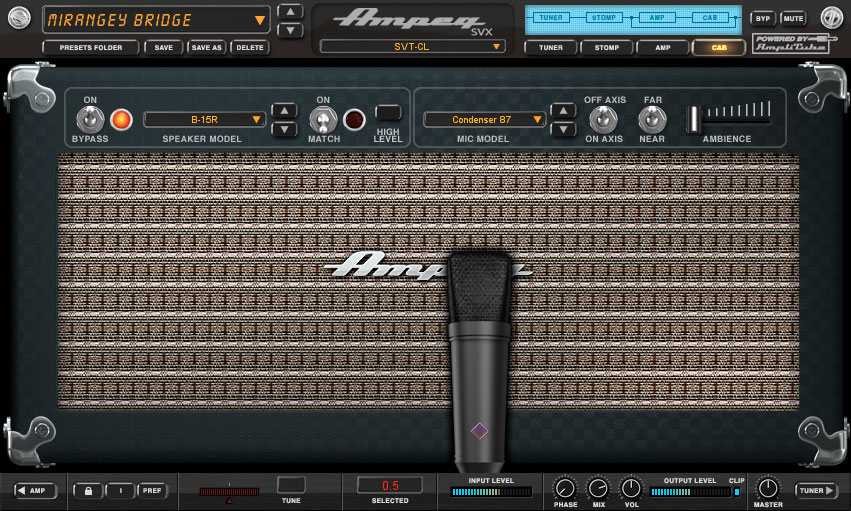This screenshot has width=851, height=511.
Task: Toggle the High Level button
Action: point(388,112)
